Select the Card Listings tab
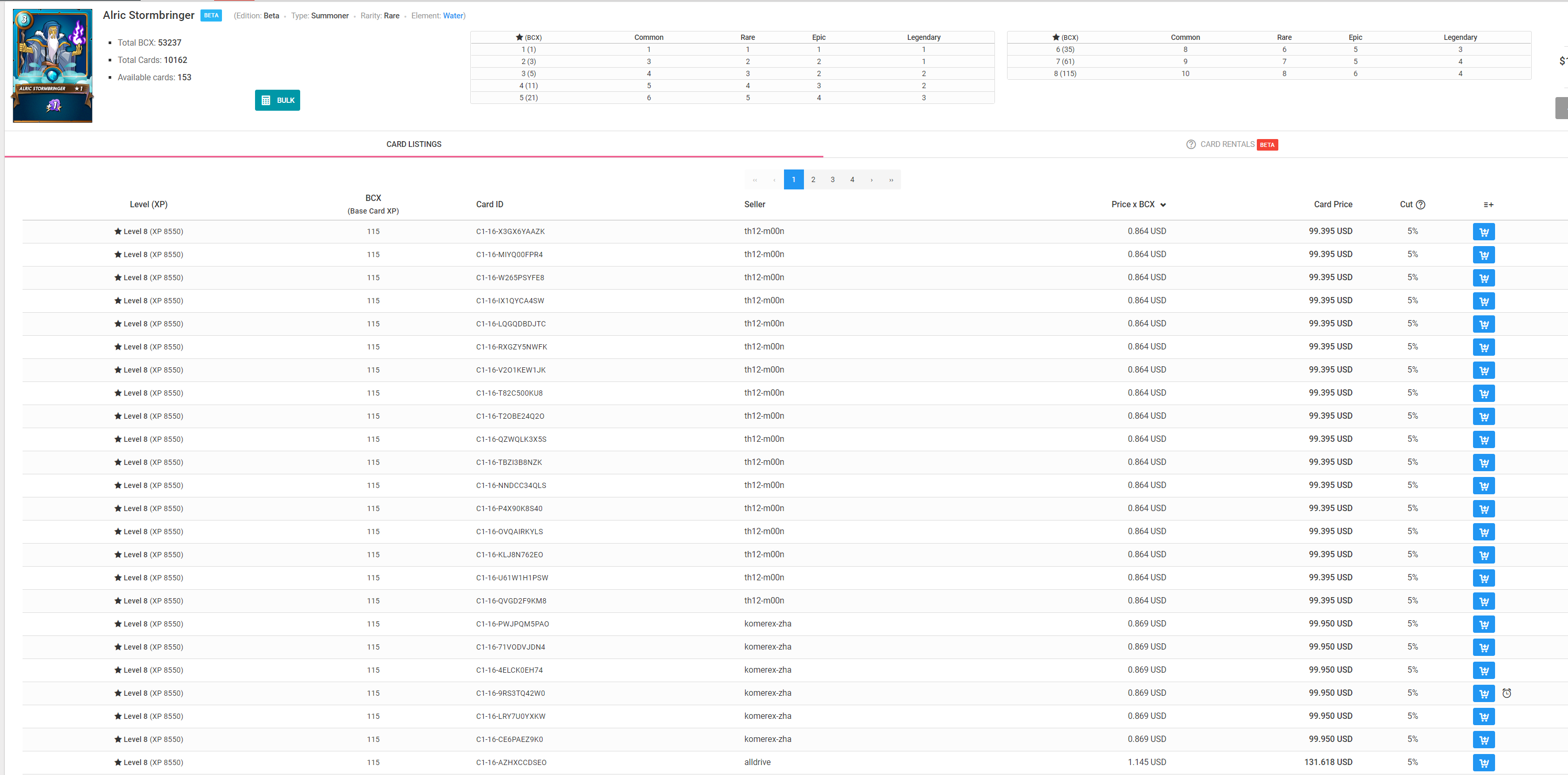The image size is (1568, 775). point(414,144)
